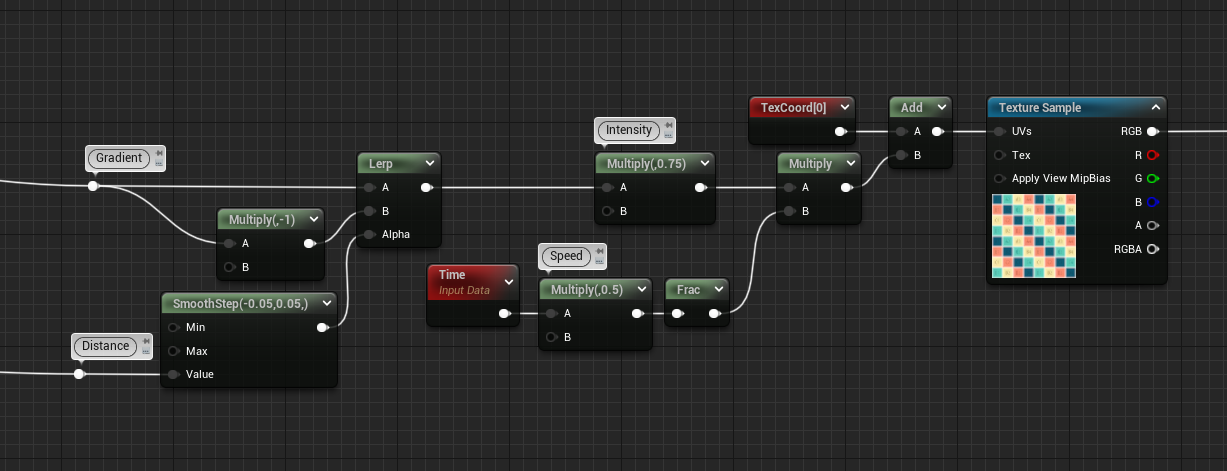
Task: Select the SmoothStep node title
Action: tap(240, 303)
